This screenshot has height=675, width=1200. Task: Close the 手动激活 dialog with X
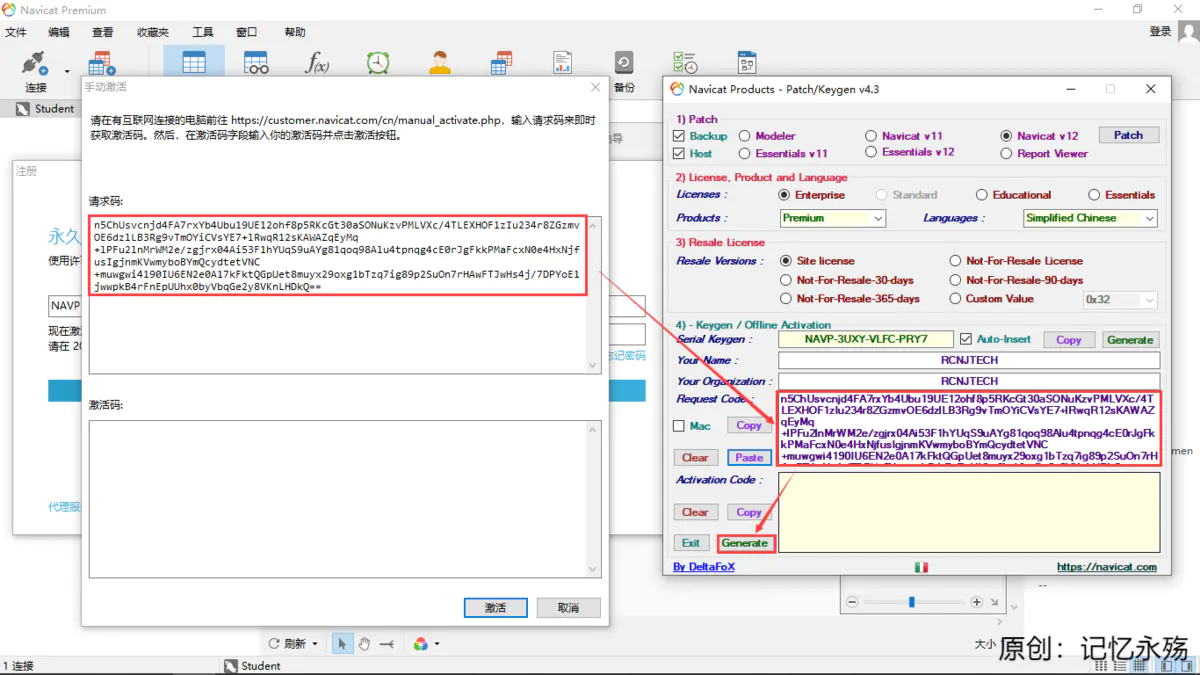coord(596,88)
